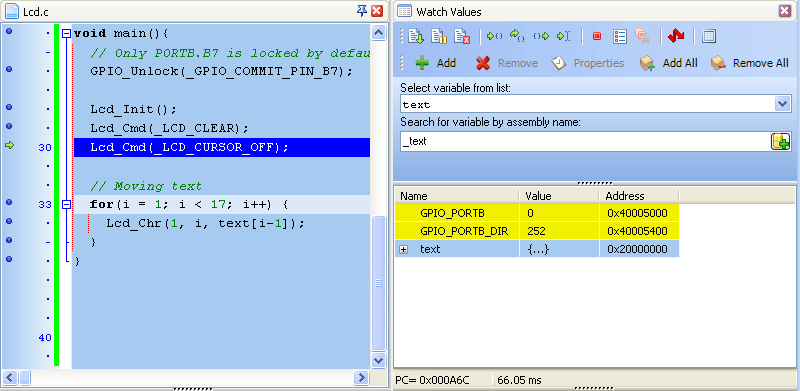Click the Lcd.c file icon in title
The width and height of the screenshot is (800, 391).
tap(12, 11)
